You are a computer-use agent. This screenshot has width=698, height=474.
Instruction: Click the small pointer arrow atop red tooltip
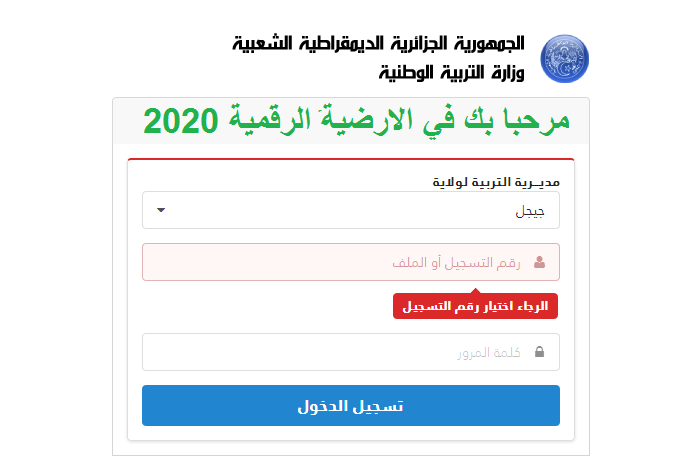(x=475, y=291)
